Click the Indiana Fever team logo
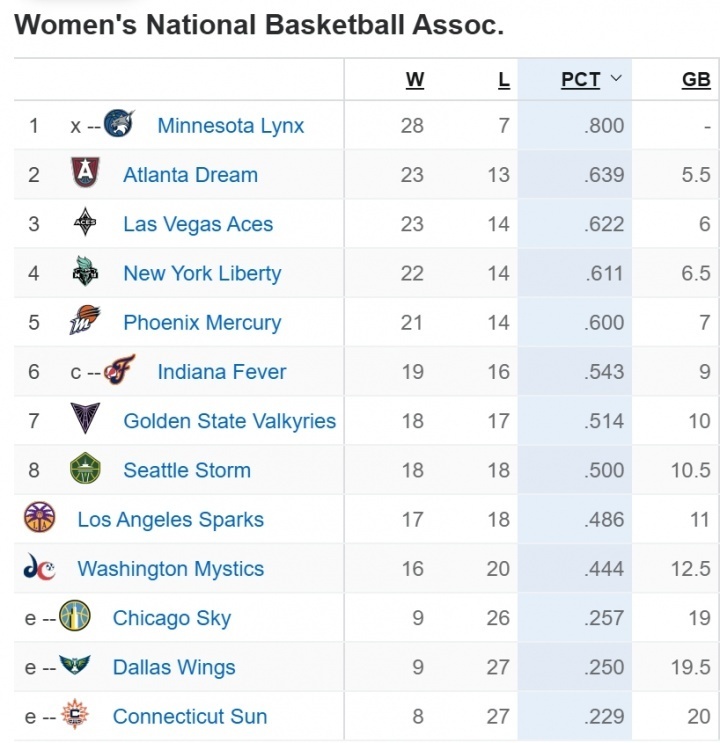The width and height of the screenshot is (720, 743). [x=119, y=371]
